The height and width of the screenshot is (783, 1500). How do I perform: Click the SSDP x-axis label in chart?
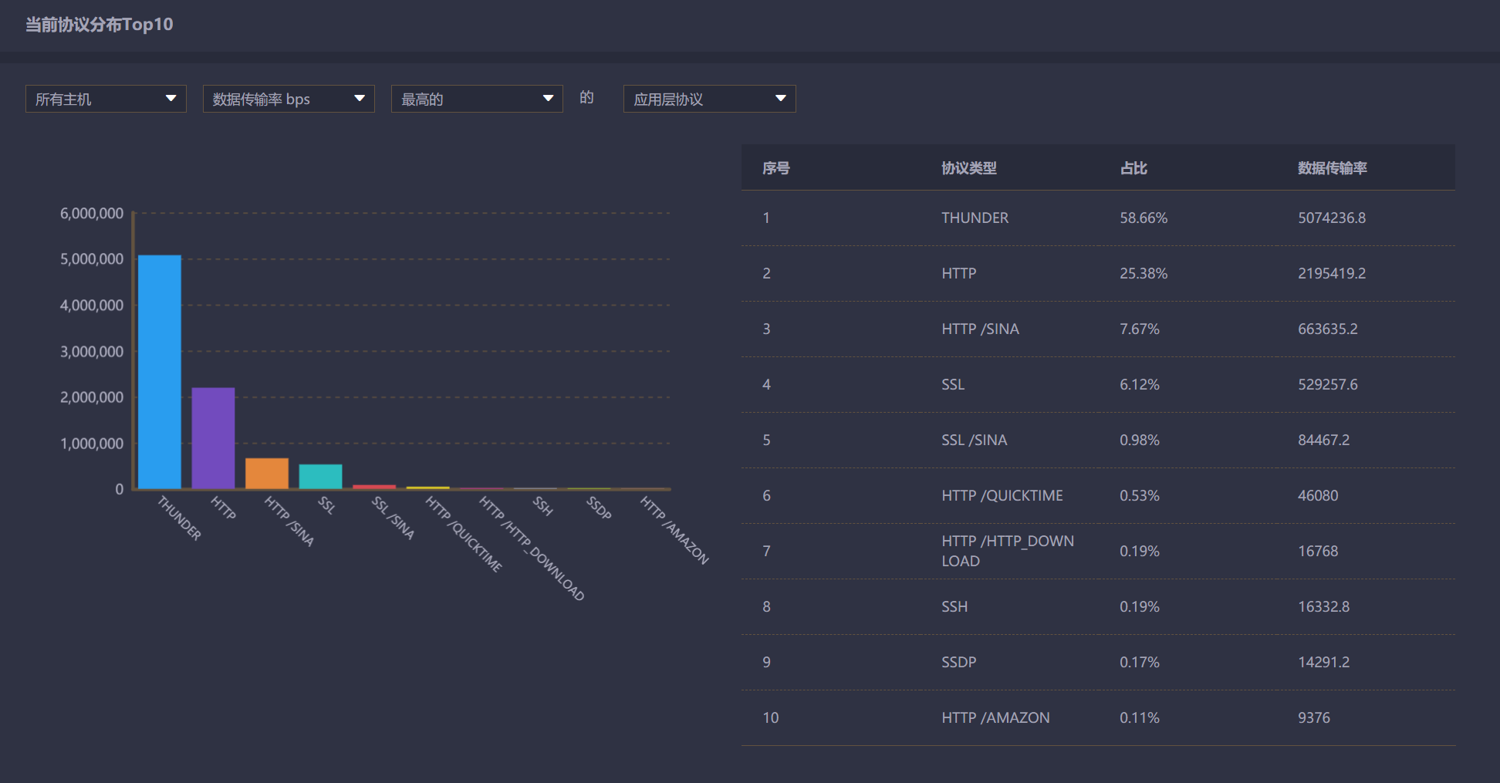coord(599,507)
